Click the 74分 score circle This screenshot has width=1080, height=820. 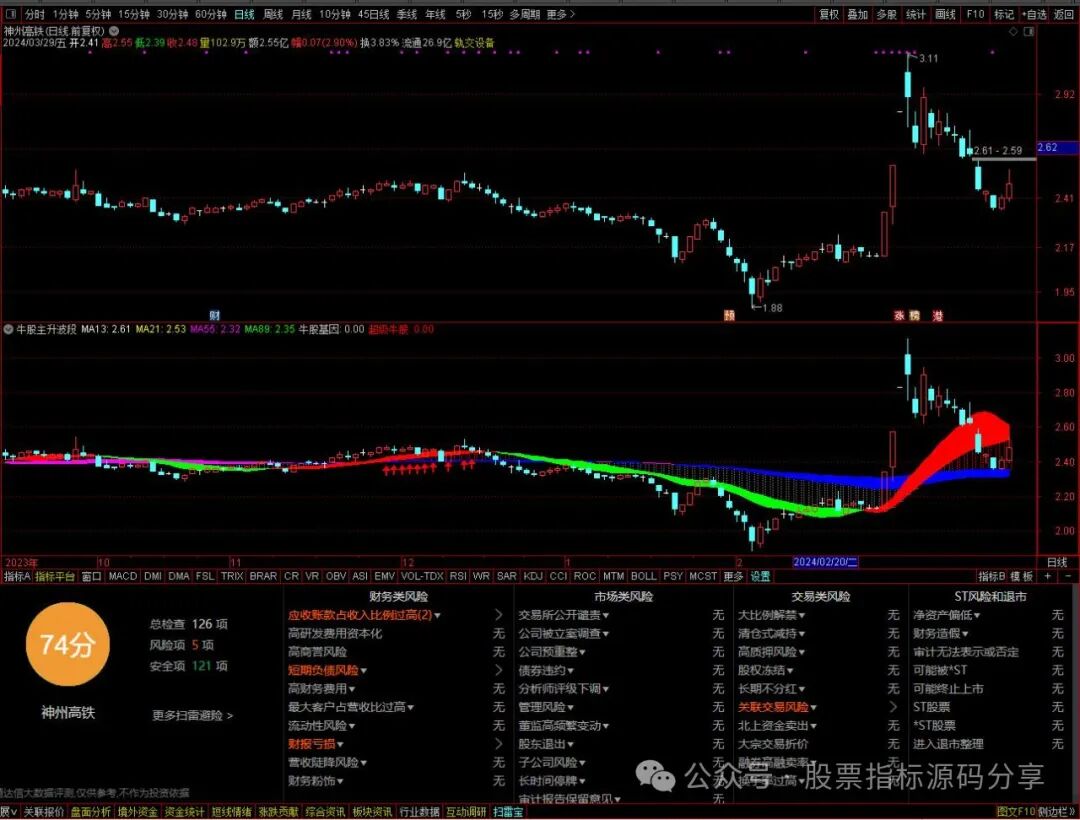pos(67,645)
